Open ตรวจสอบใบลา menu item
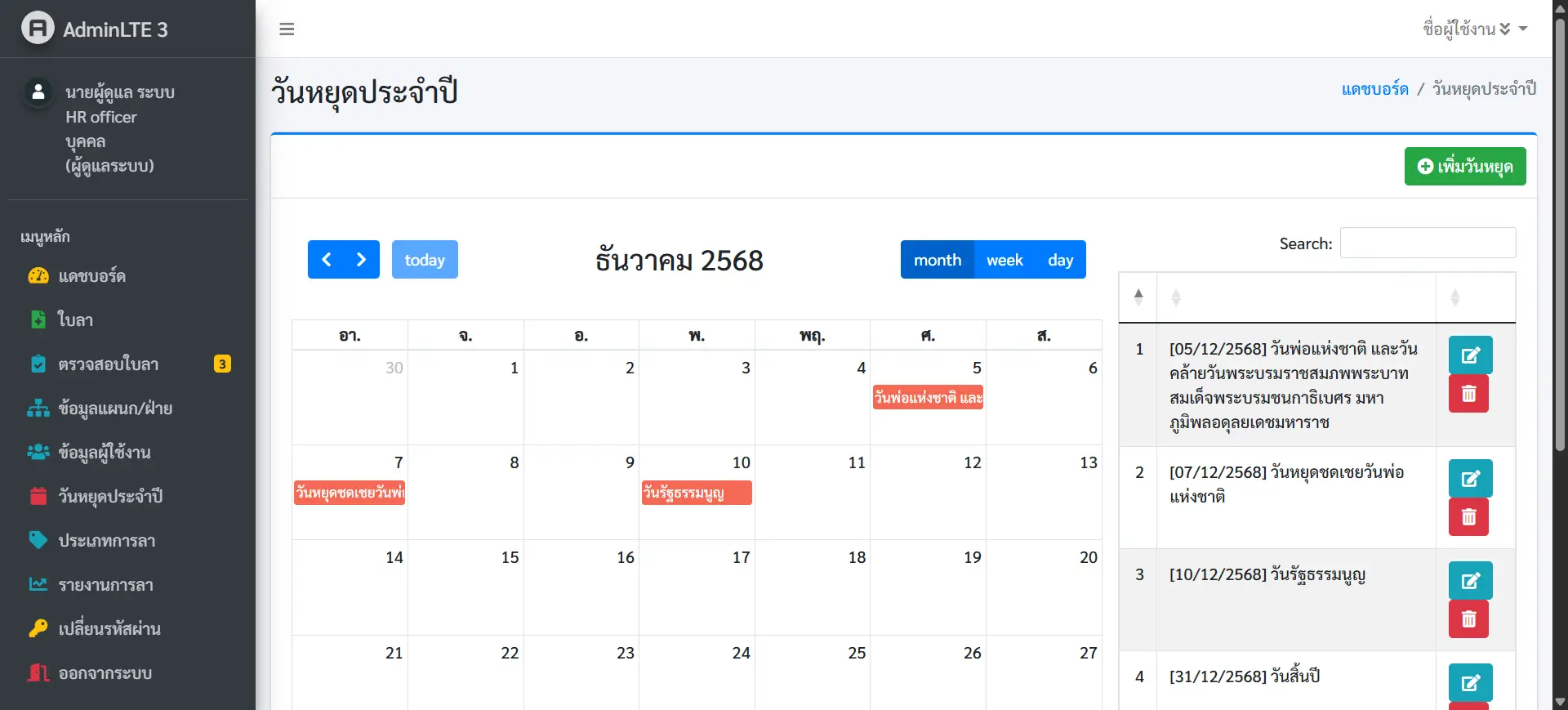Viewport: 1568px width, 710px height. pos(109,364)
